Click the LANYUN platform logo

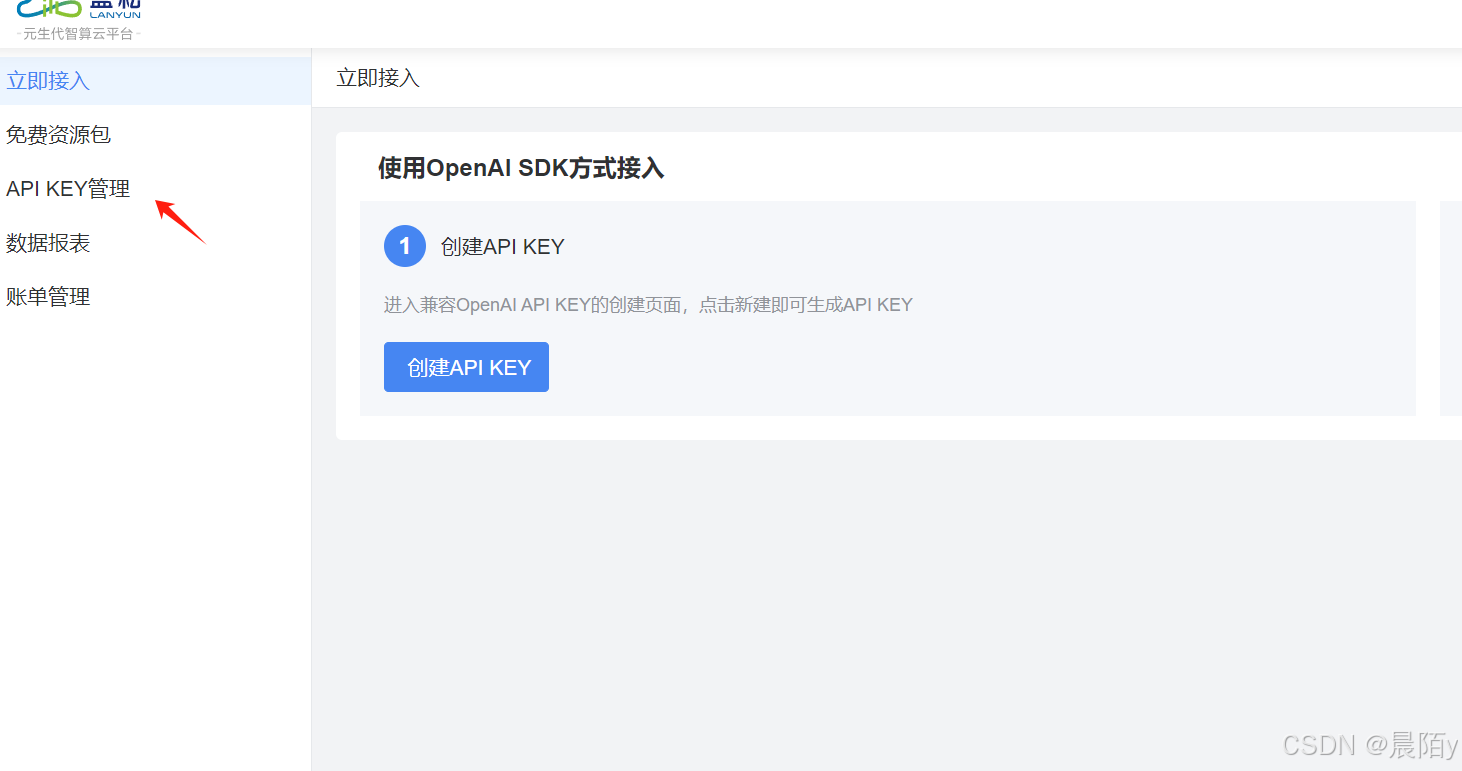[x=78, y=12]
